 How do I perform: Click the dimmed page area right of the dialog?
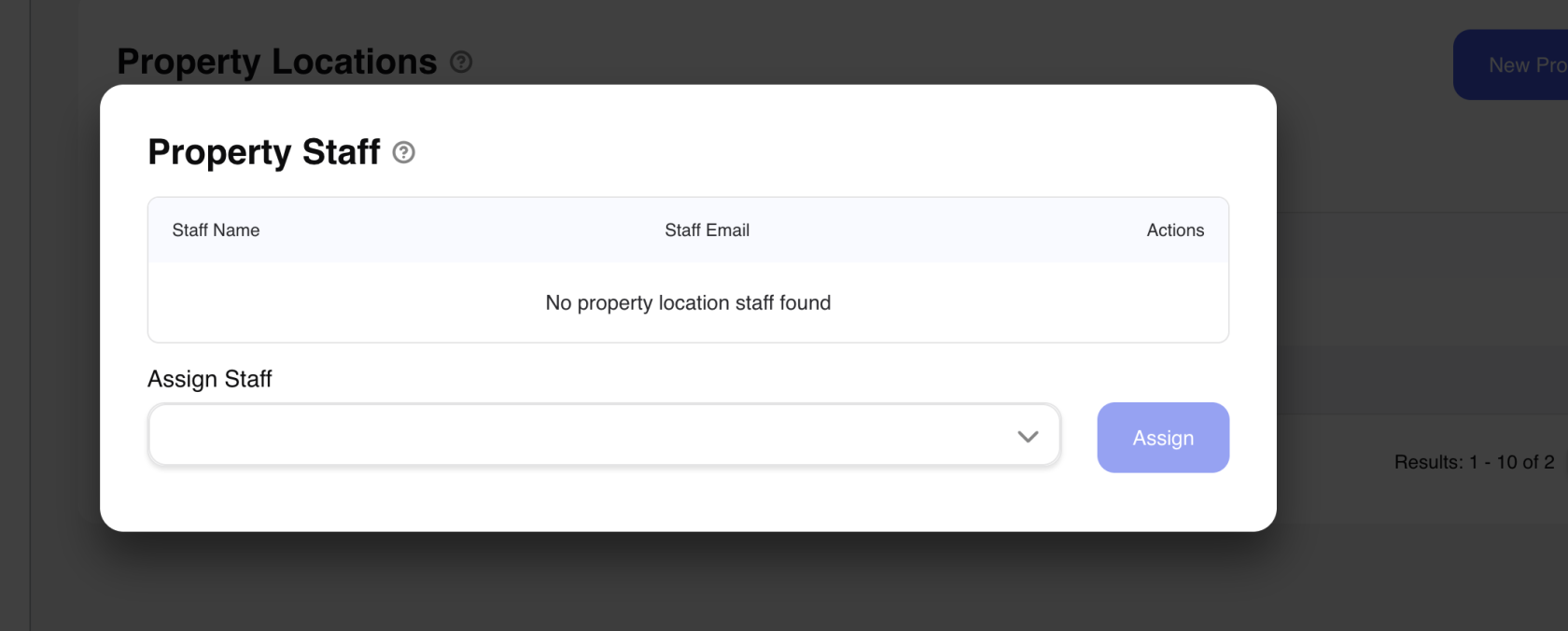pyautogui.click(x=1419, y=280)
